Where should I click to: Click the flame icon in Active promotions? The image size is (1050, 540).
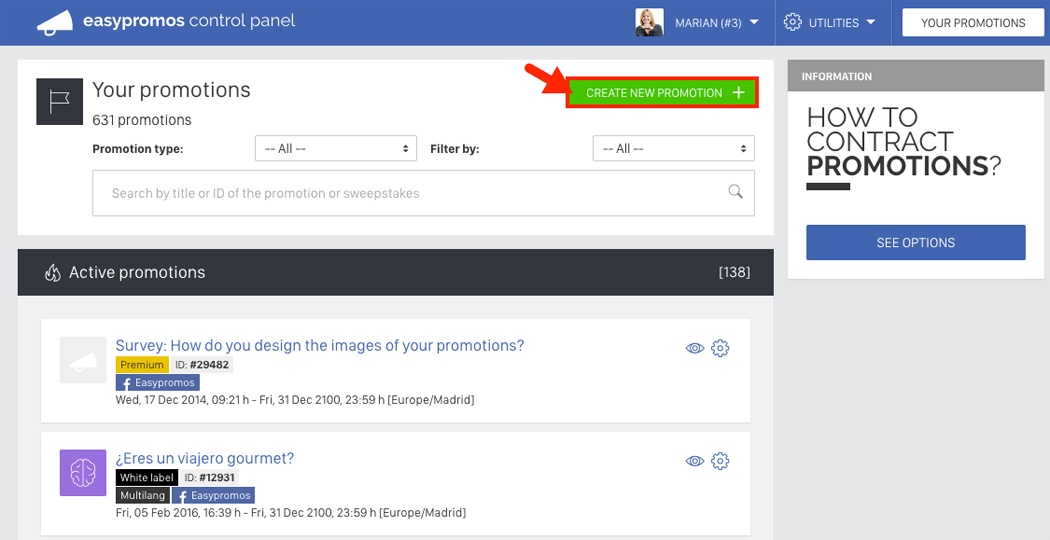pos(53,273)
